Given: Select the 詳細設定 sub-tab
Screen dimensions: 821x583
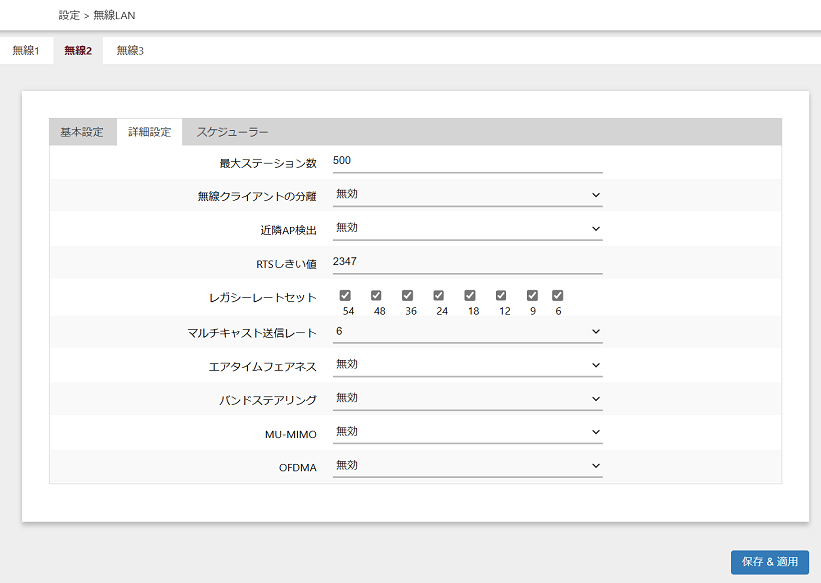Looking at the screenshot, I should coord(150,132).
